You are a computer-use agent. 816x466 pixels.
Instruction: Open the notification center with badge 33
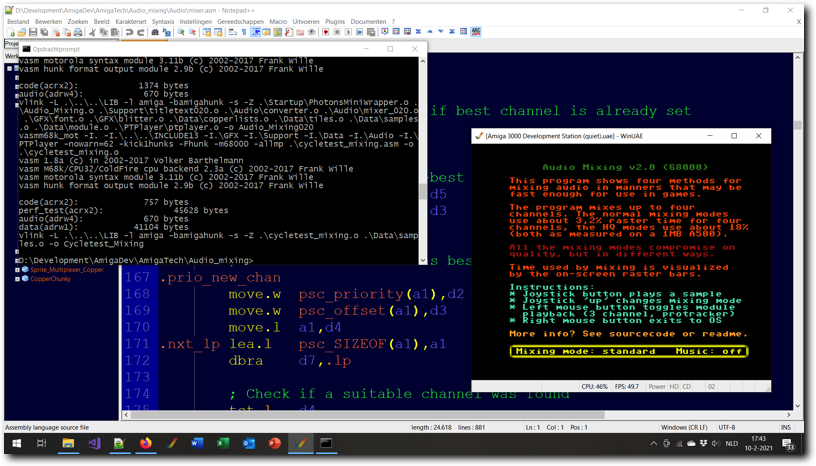click(x=789, y=444)
